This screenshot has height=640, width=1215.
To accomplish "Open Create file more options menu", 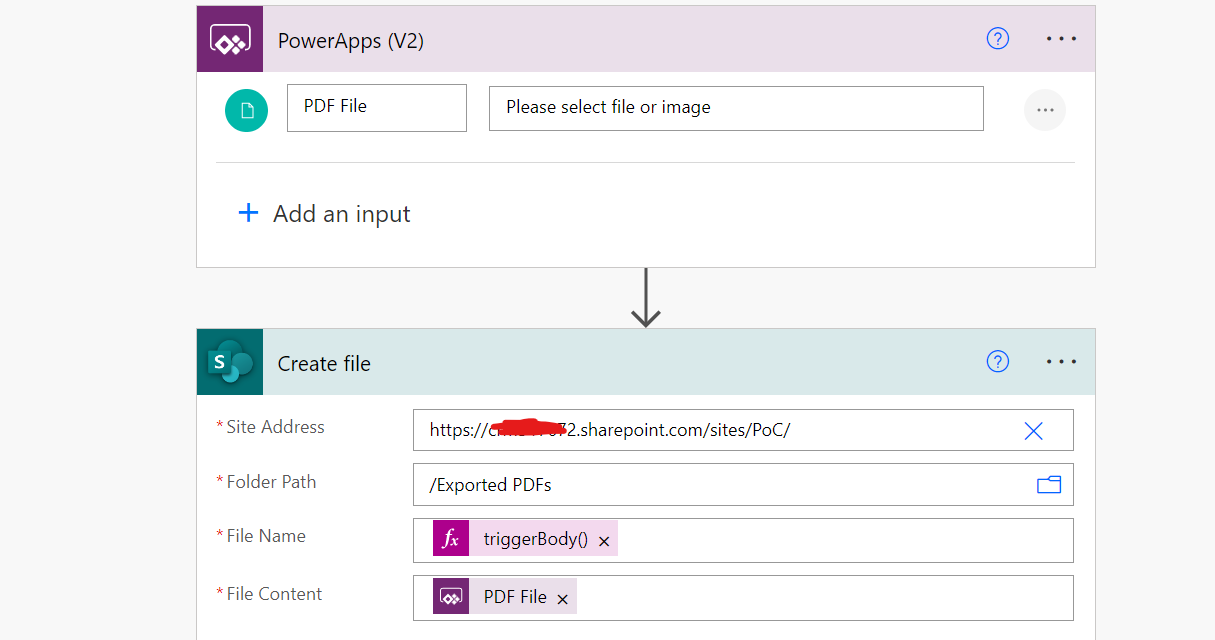I will coord(1061,361).
